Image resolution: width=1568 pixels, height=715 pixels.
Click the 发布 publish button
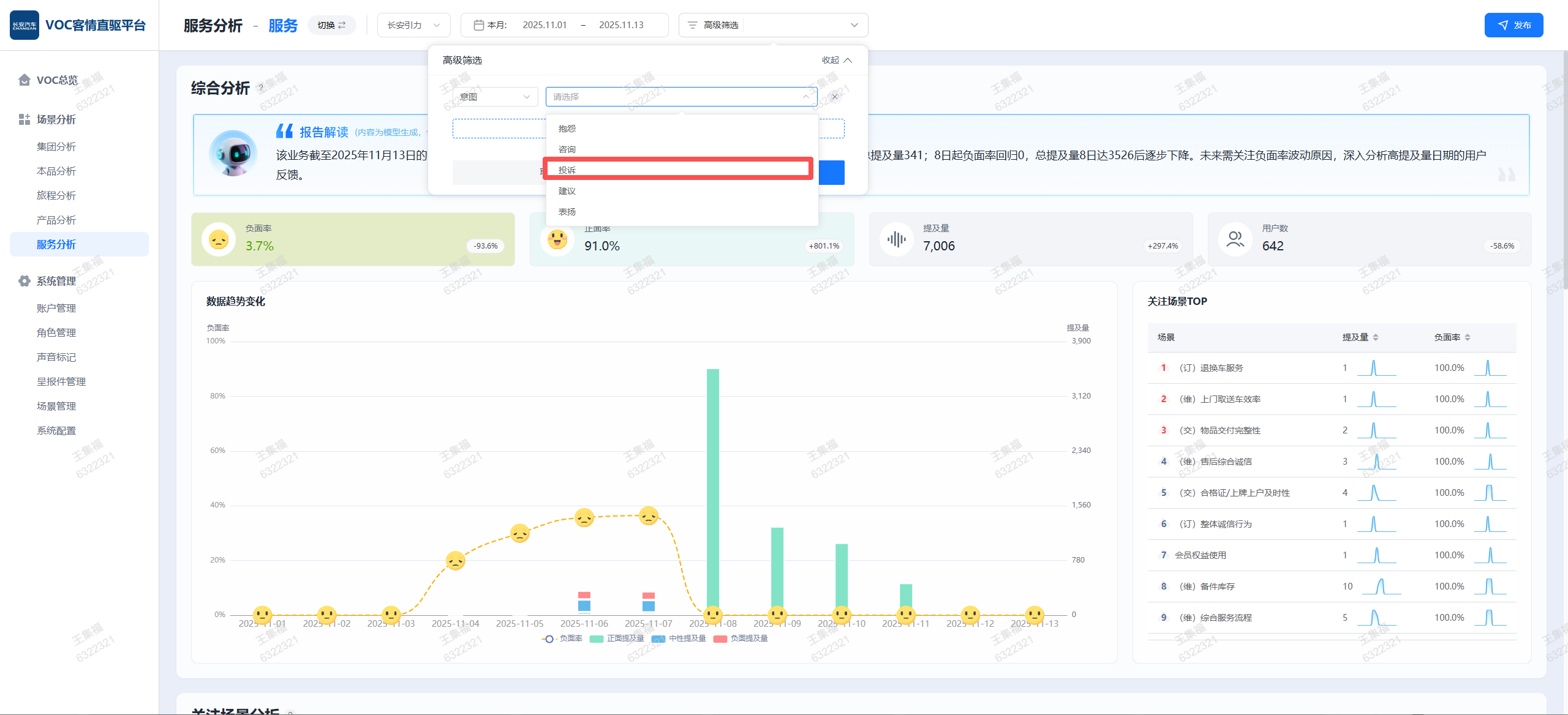1513,25
